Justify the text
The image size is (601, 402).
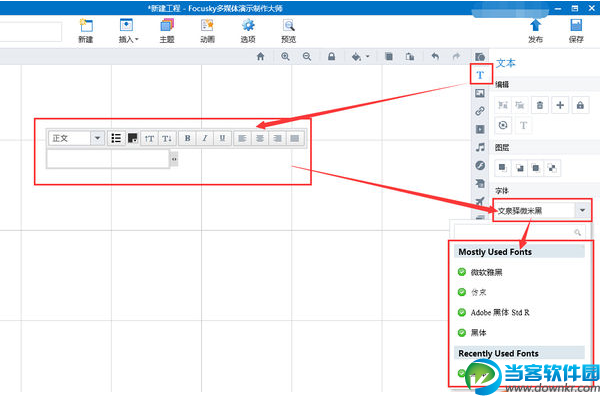[x=295, y=138]
